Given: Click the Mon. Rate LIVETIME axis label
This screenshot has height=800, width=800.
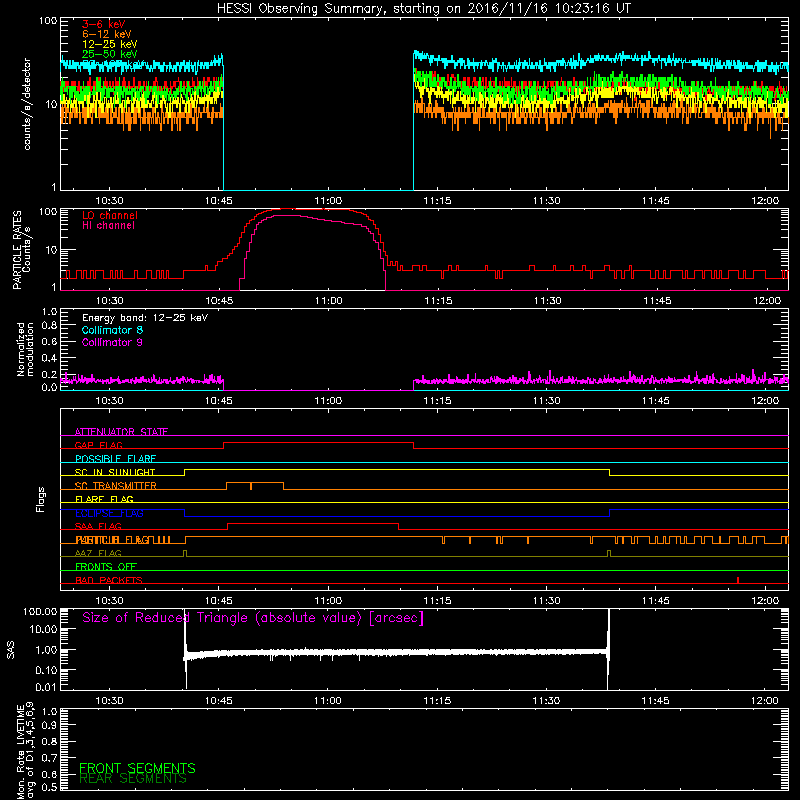Looking at the screenshot, I should tap(26, 751).
